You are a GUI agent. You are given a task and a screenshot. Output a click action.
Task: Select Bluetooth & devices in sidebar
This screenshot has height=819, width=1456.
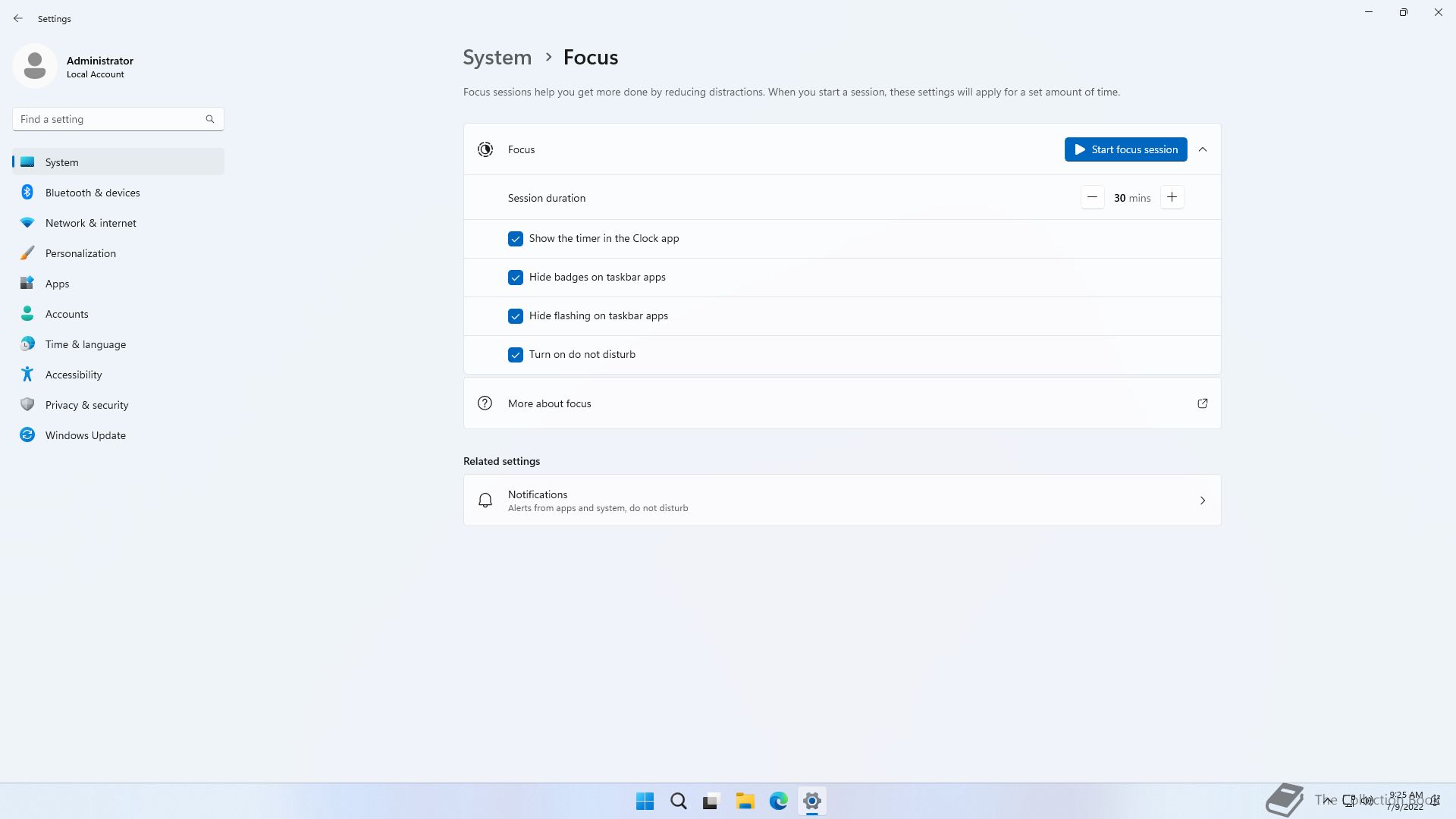118,193
